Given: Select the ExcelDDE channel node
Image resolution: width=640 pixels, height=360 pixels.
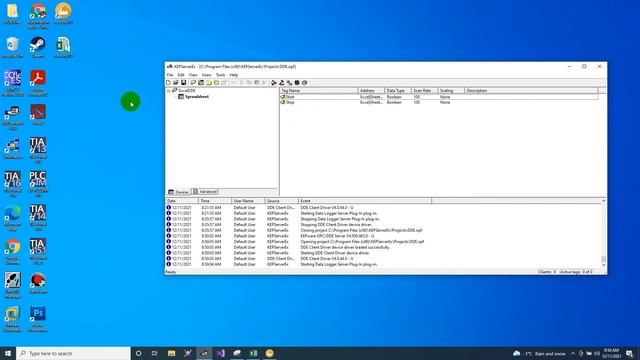Looking at the screenshot, I should pyautogui.click(x=184, y=91).
